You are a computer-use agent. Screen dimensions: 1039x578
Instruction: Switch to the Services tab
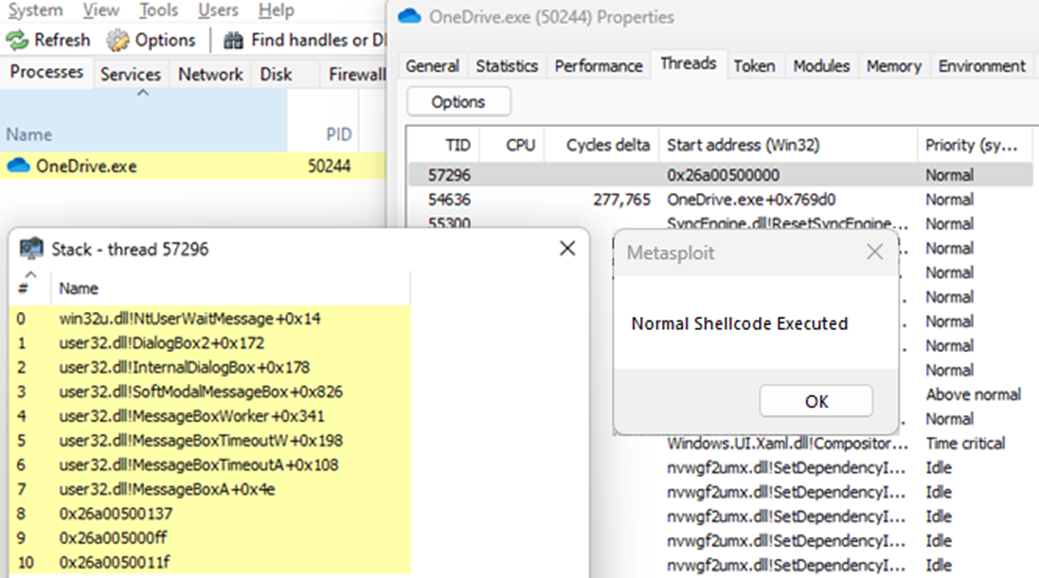[130, 74]
